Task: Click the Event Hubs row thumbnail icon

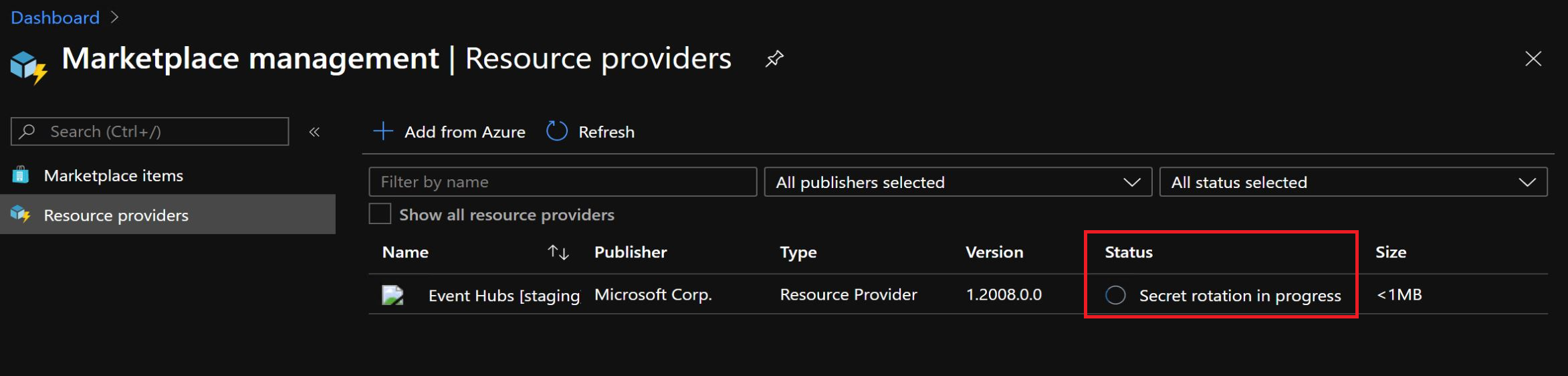Action: (x=393, y=295)
